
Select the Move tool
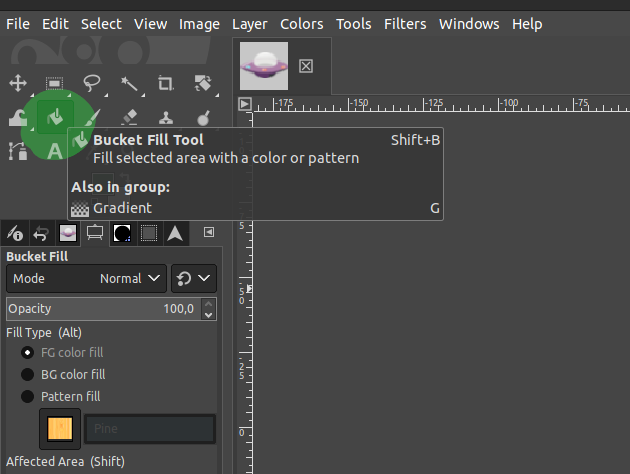[18, 83]
